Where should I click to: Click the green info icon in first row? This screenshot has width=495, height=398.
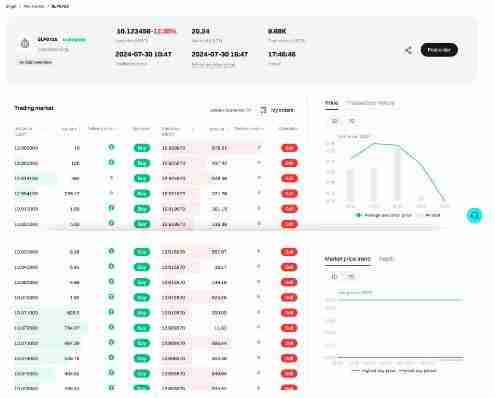pos(112,147)
